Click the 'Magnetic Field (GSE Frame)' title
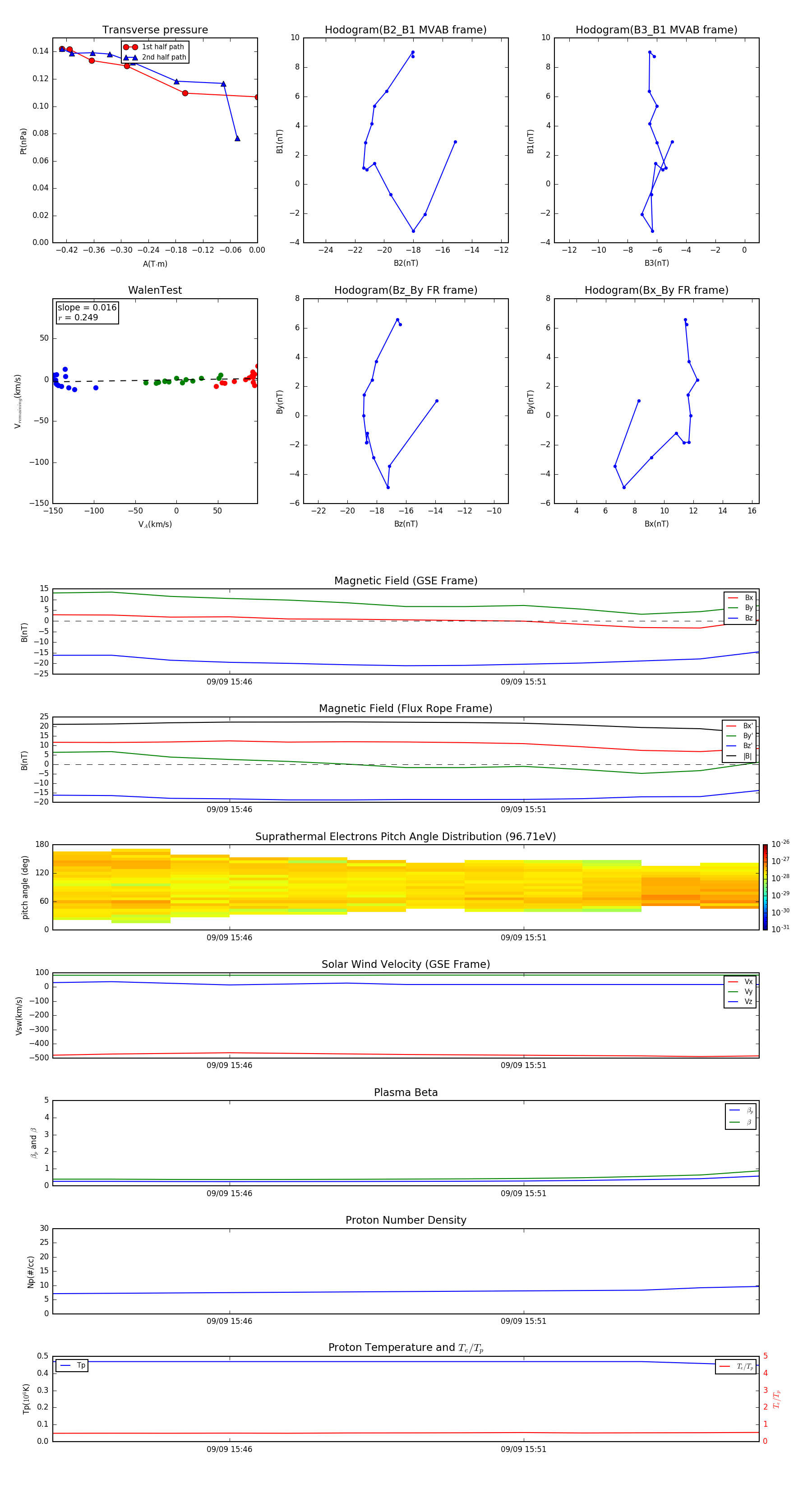This screenshot has height=1489, width=812. tap(406, 581)
